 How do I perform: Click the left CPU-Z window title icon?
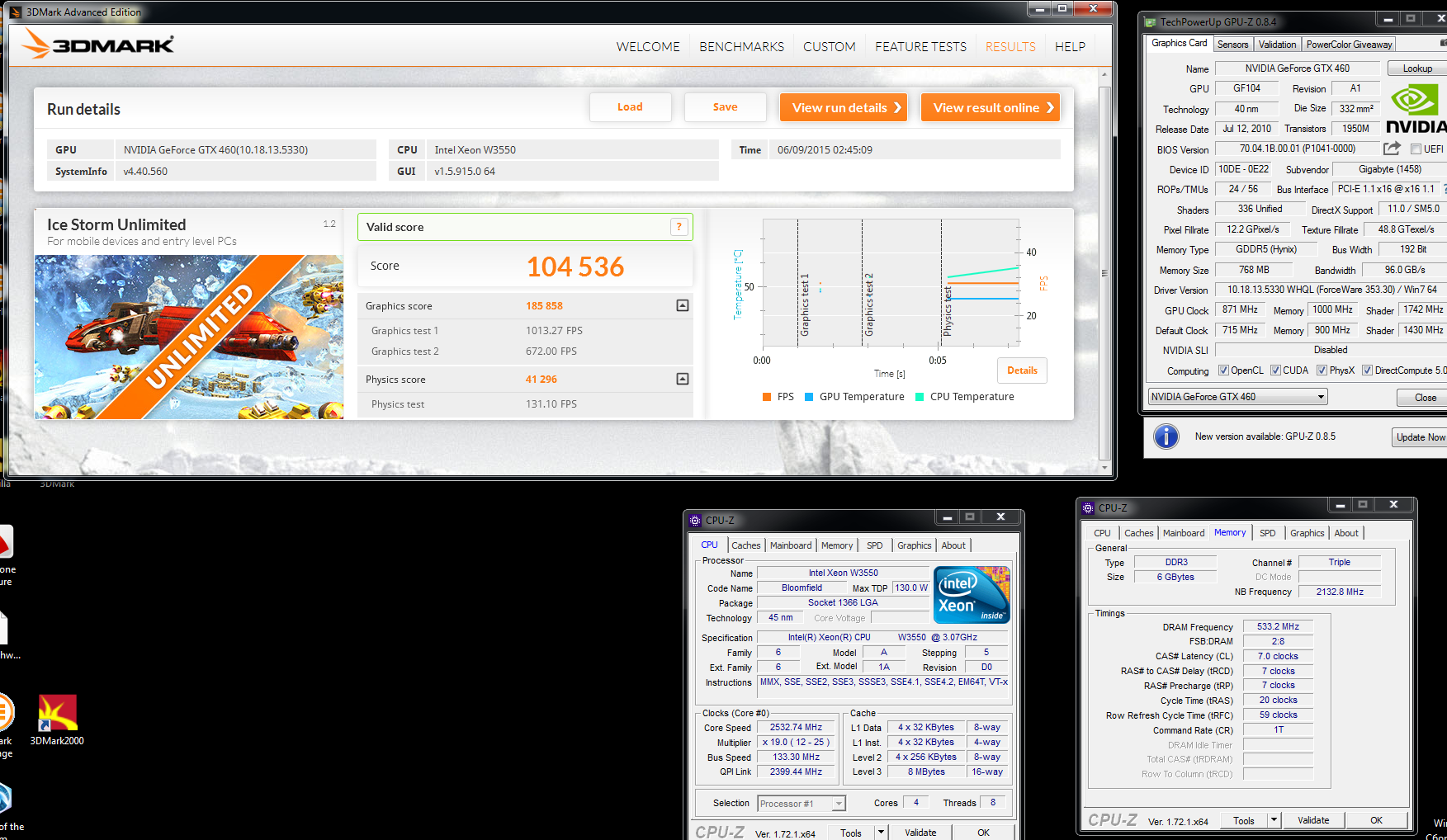click(x=695, y=520)
